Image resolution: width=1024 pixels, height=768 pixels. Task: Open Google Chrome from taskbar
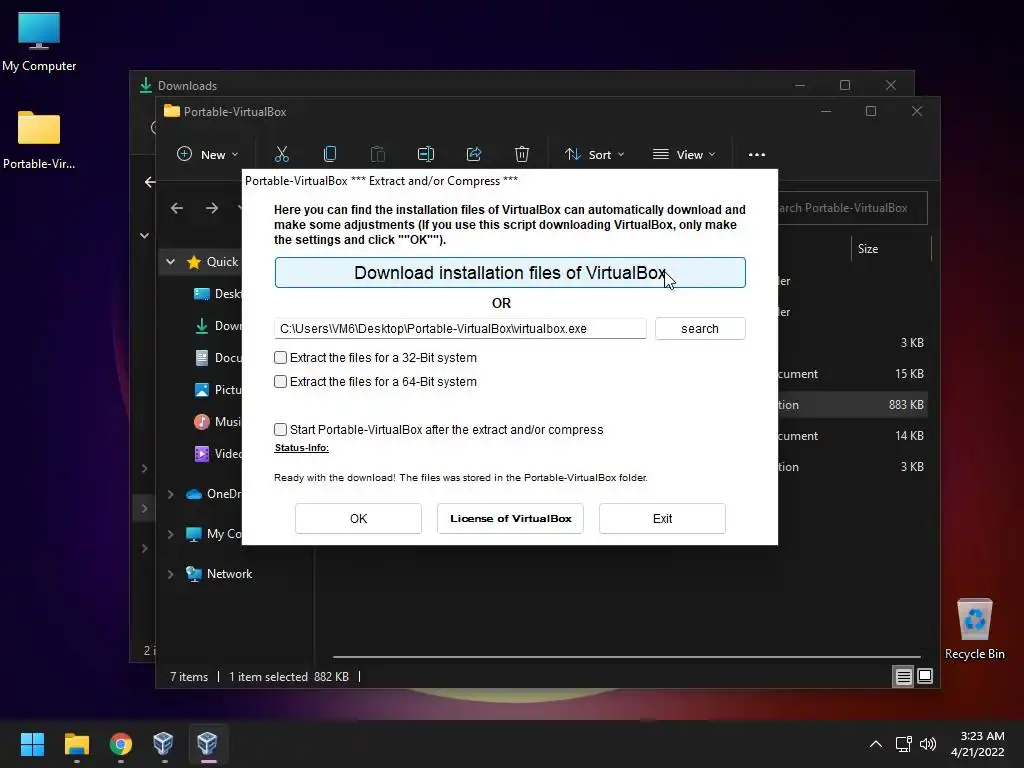[x=121, y=743]
